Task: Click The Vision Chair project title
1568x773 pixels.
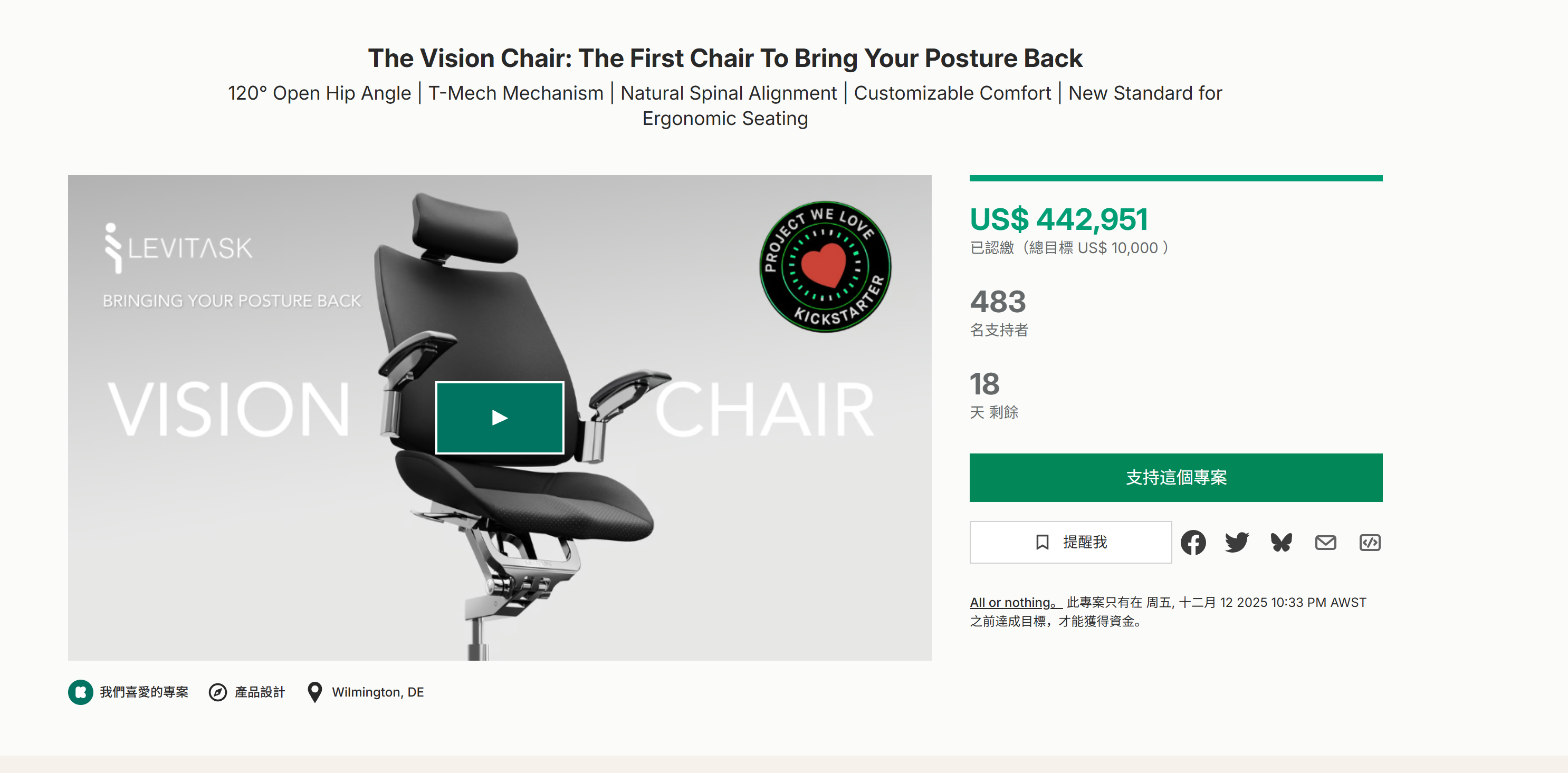Action: point(725,59)
